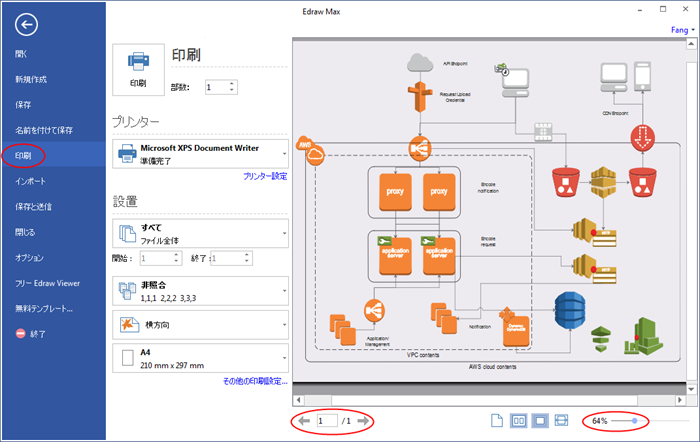The image size is (700, 442).
Task: Expand the すべて ファイル全体 range dropdown
Action: point(200,234)
